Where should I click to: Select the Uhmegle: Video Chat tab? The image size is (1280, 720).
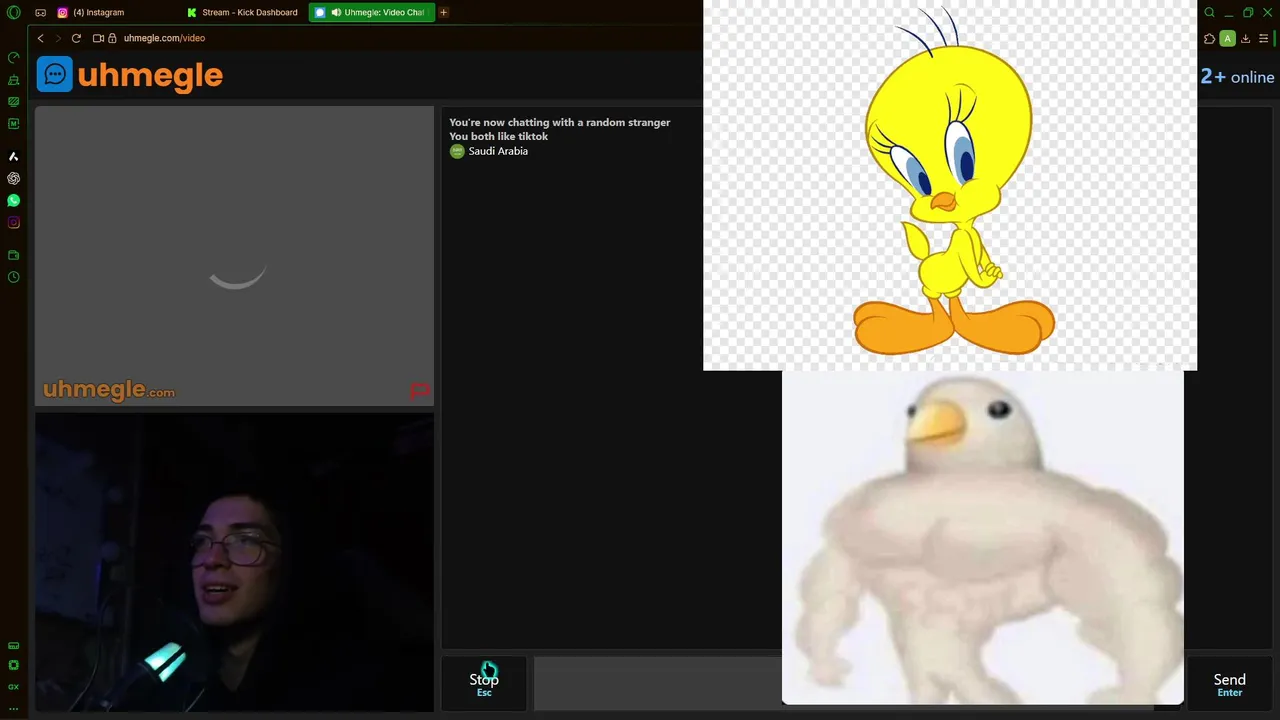tap(372, 12)
